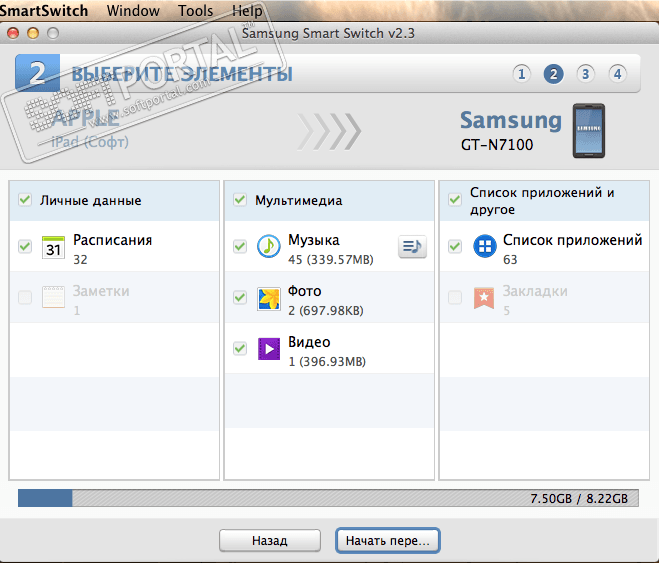Open the Tools menu

click(x=195, y=10)
